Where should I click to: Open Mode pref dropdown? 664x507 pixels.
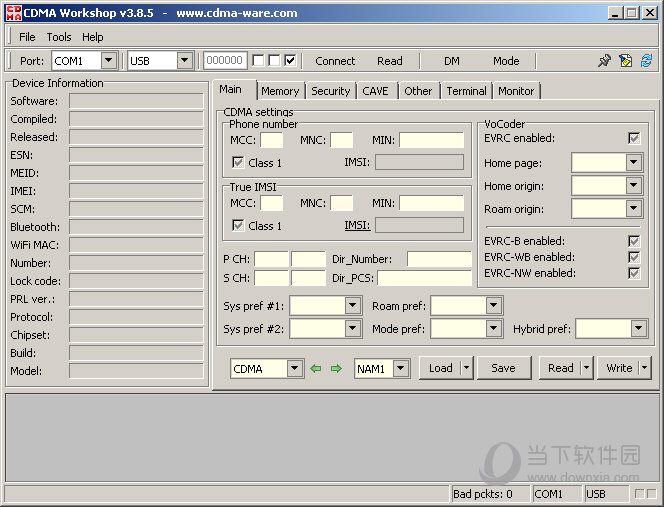493,328
